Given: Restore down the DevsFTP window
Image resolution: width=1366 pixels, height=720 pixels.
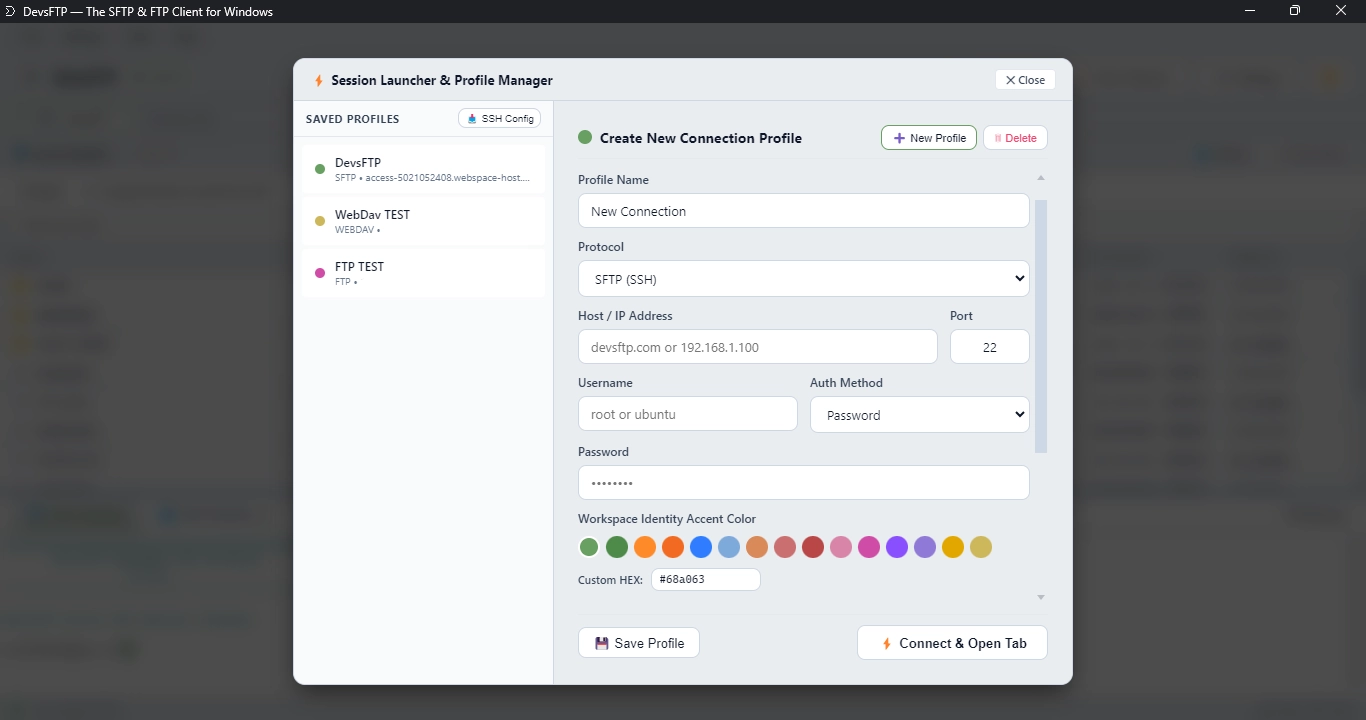Looking at the screenshot, I should tap(1295, 11).
